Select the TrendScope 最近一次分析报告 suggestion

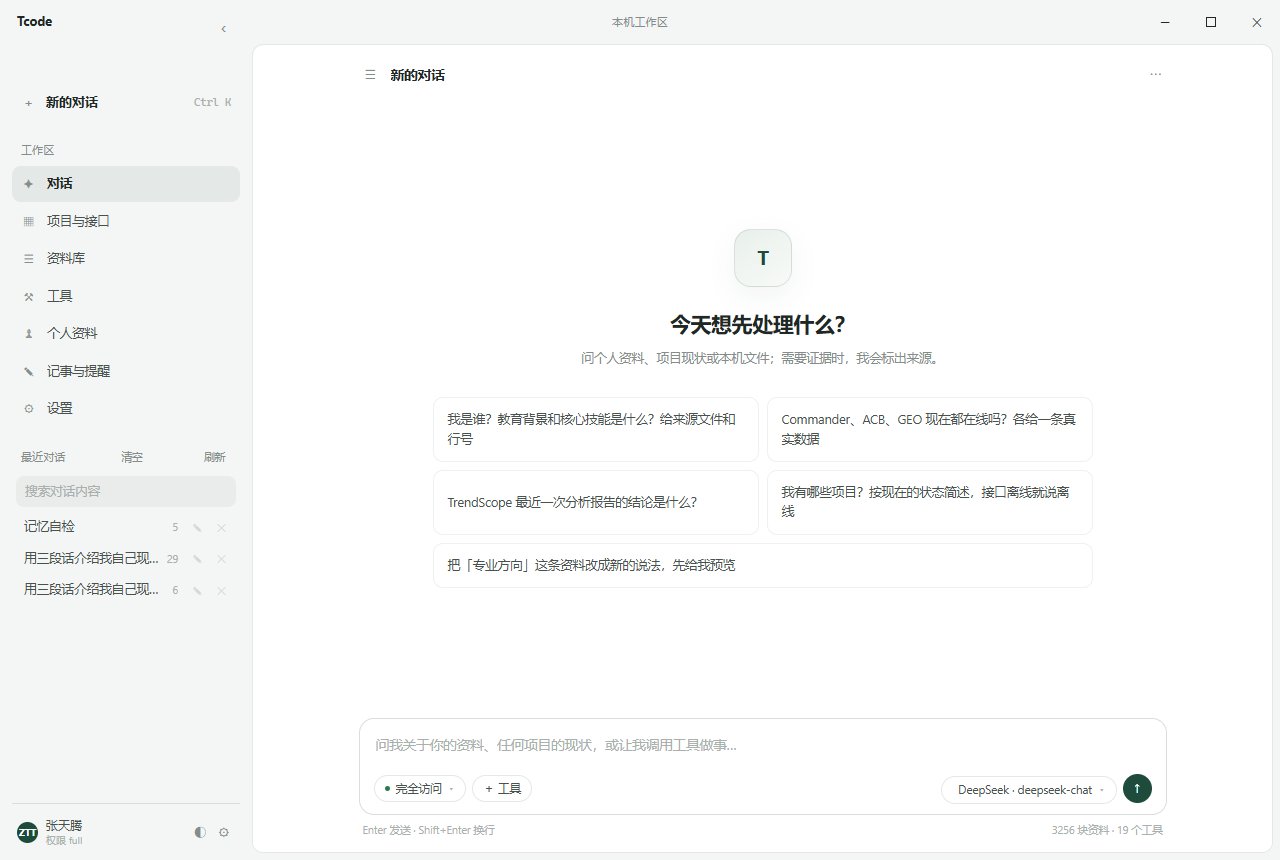point(596,502)
